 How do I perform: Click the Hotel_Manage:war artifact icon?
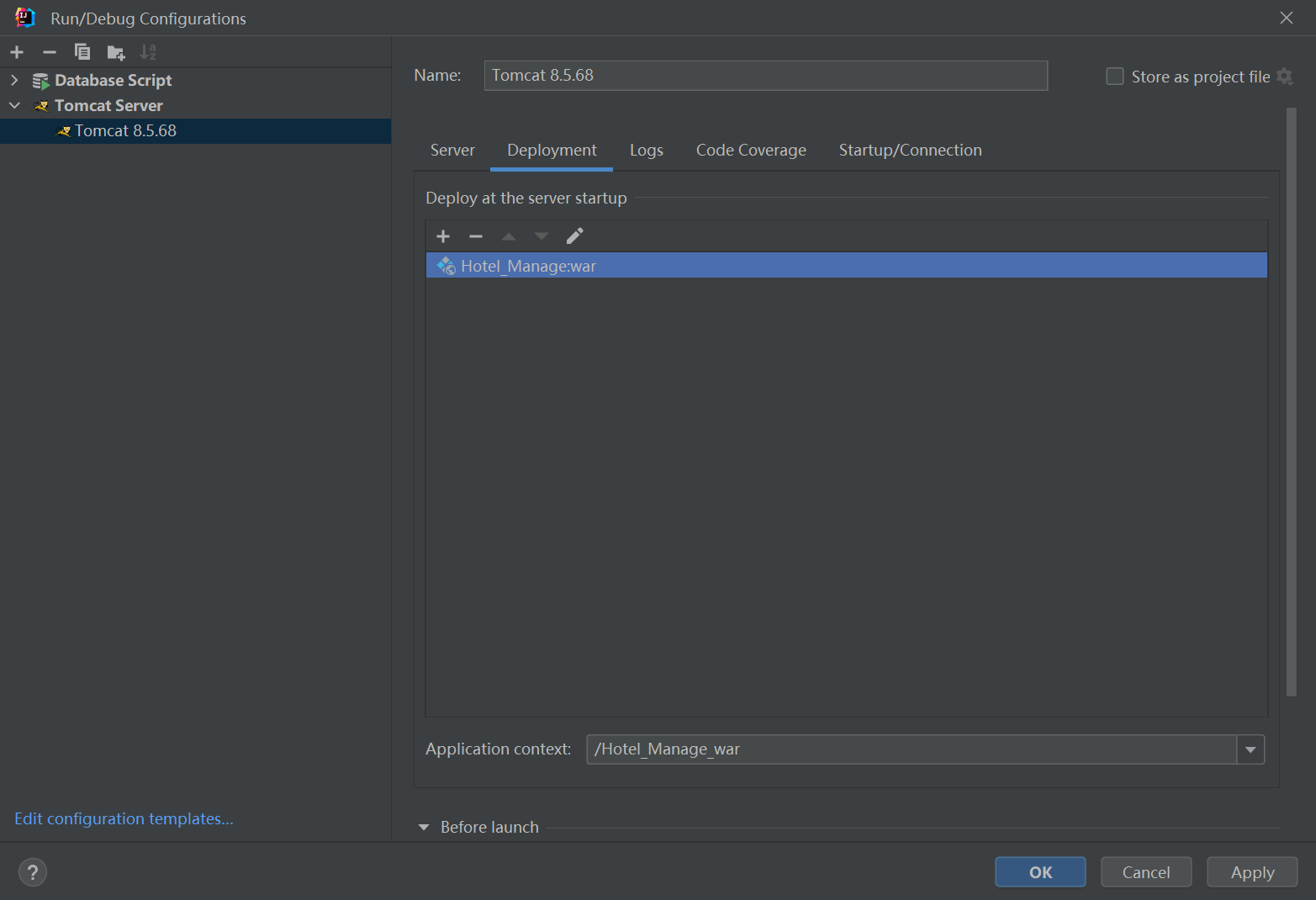click(447, 266)
